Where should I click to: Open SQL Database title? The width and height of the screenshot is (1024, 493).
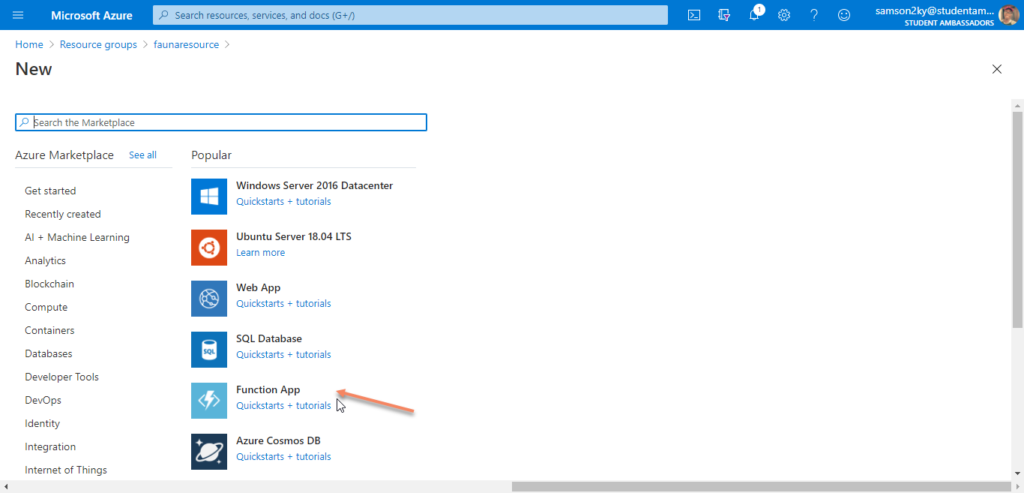[269, 339]
